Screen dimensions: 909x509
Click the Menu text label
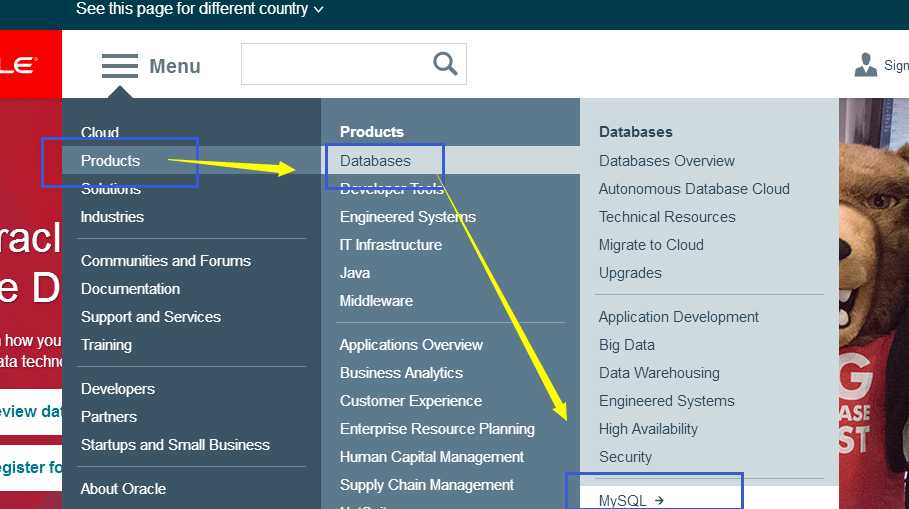(174, 66)
